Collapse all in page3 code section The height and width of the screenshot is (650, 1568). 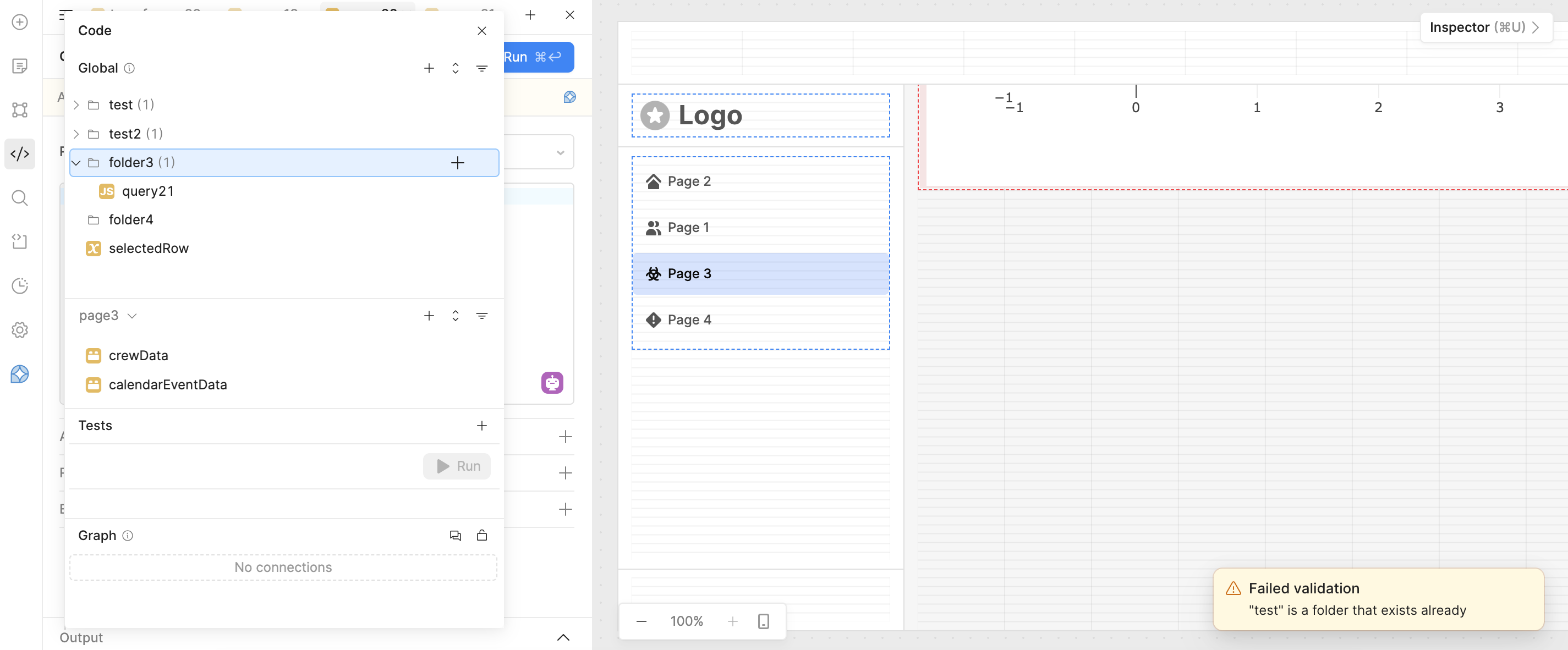pos(456,316)
